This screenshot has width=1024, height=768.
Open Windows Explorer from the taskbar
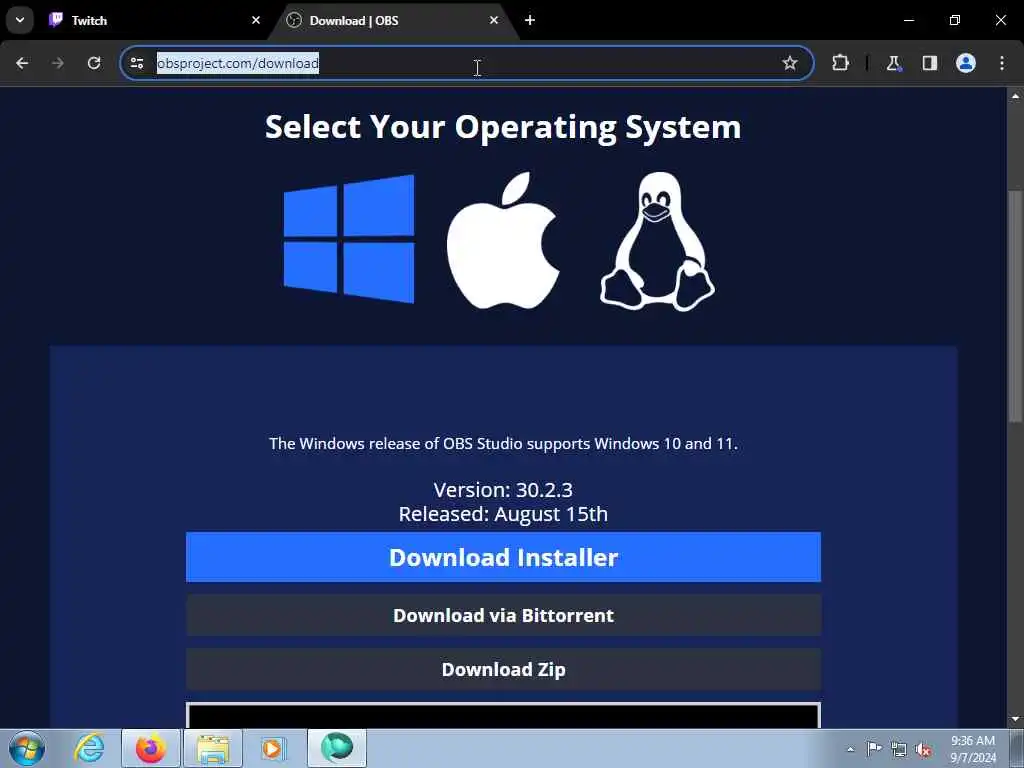(x=213, y=748)
